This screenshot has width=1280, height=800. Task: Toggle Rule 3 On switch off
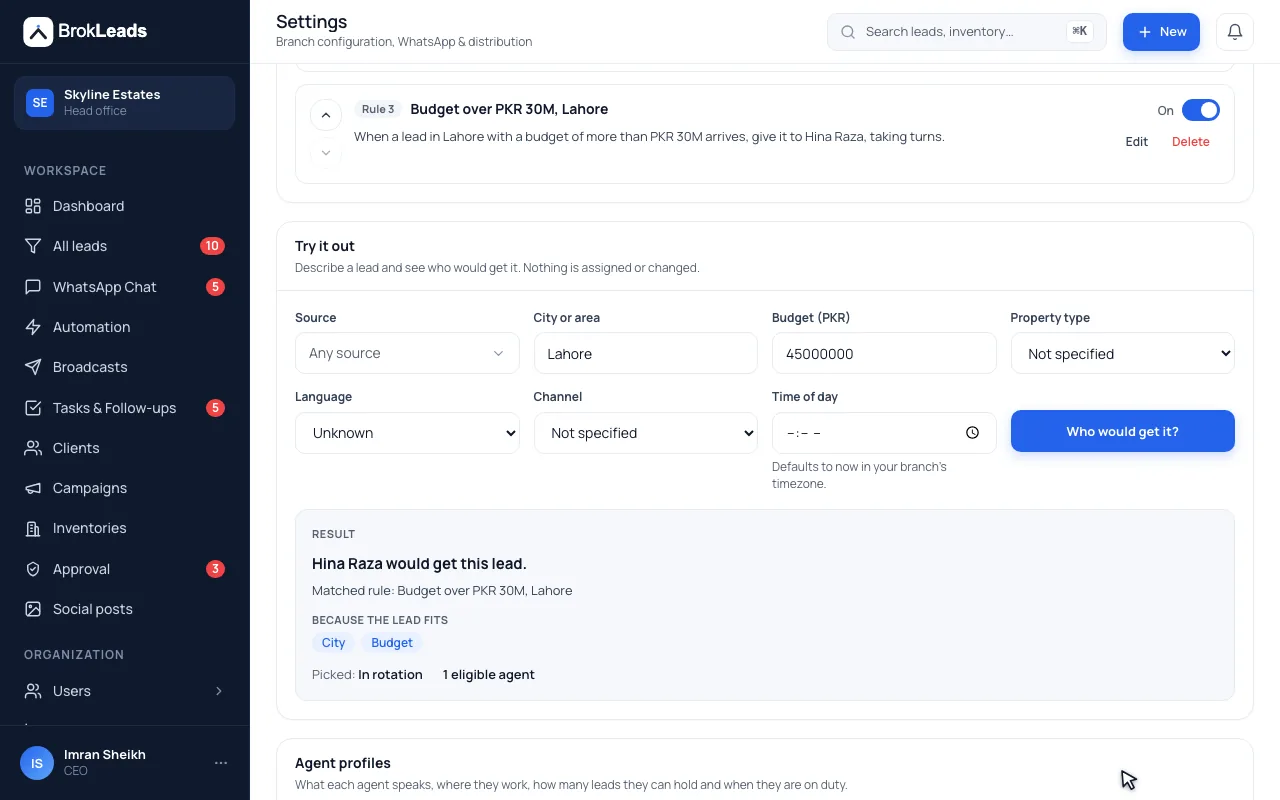point(1200,110)
